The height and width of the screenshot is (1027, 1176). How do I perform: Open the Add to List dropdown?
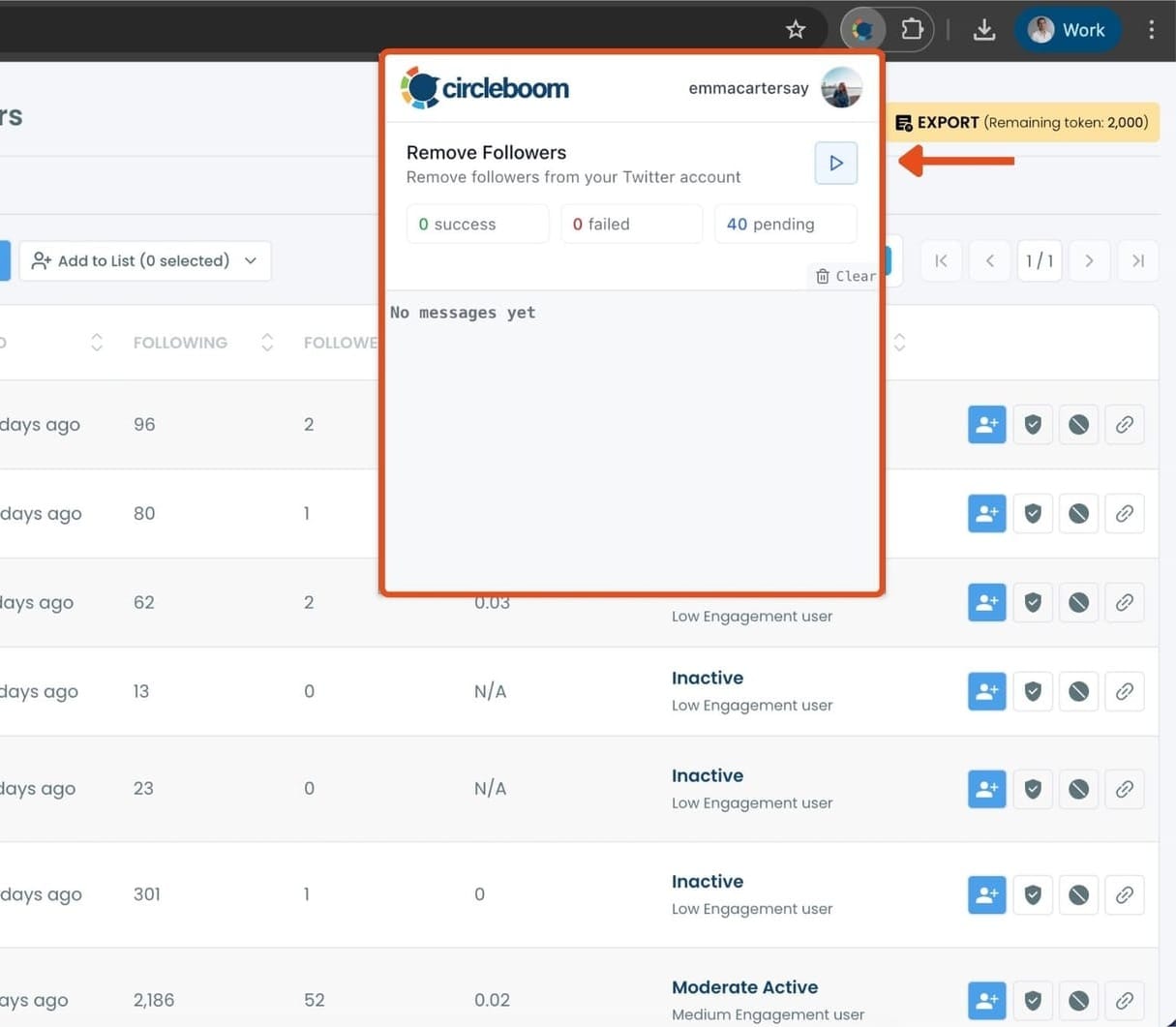point(144,260)
